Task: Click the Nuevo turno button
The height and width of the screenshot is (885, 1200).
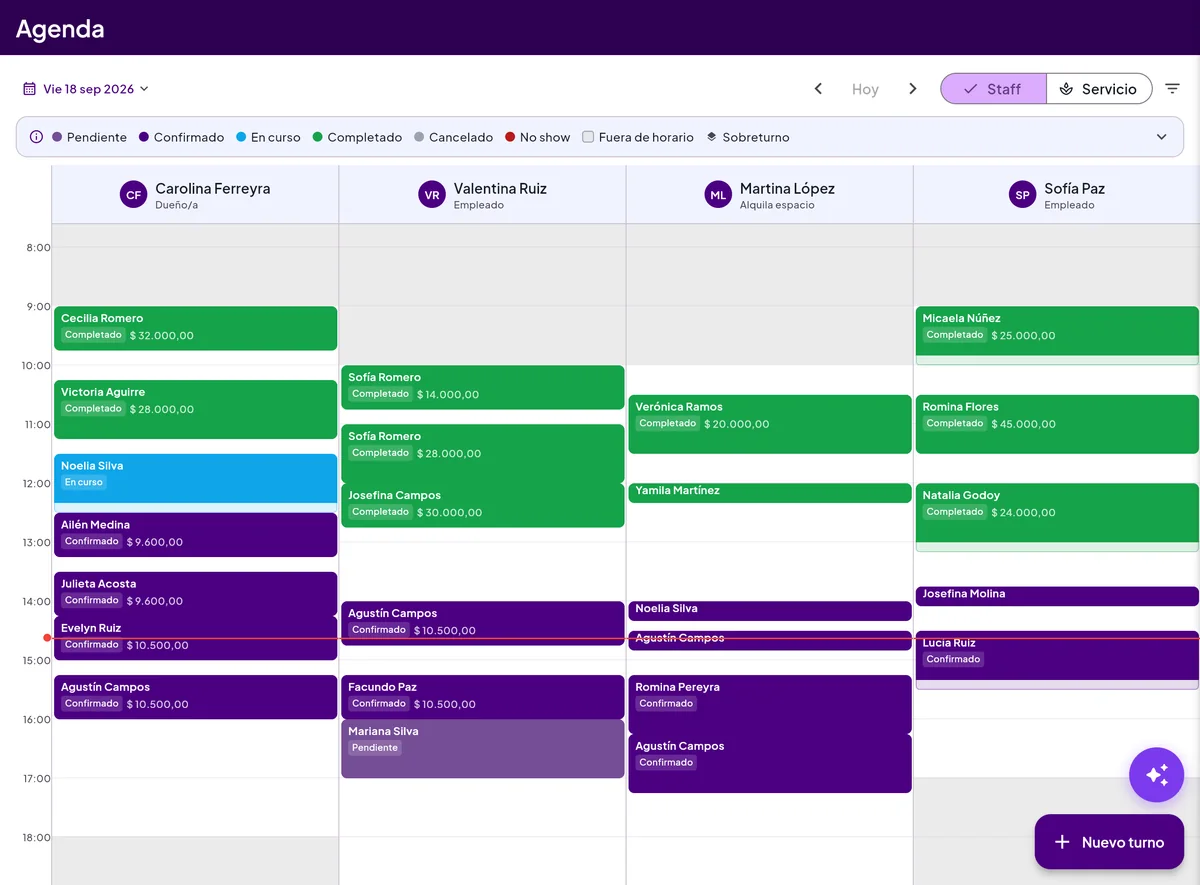Action: click(1110, 842)
